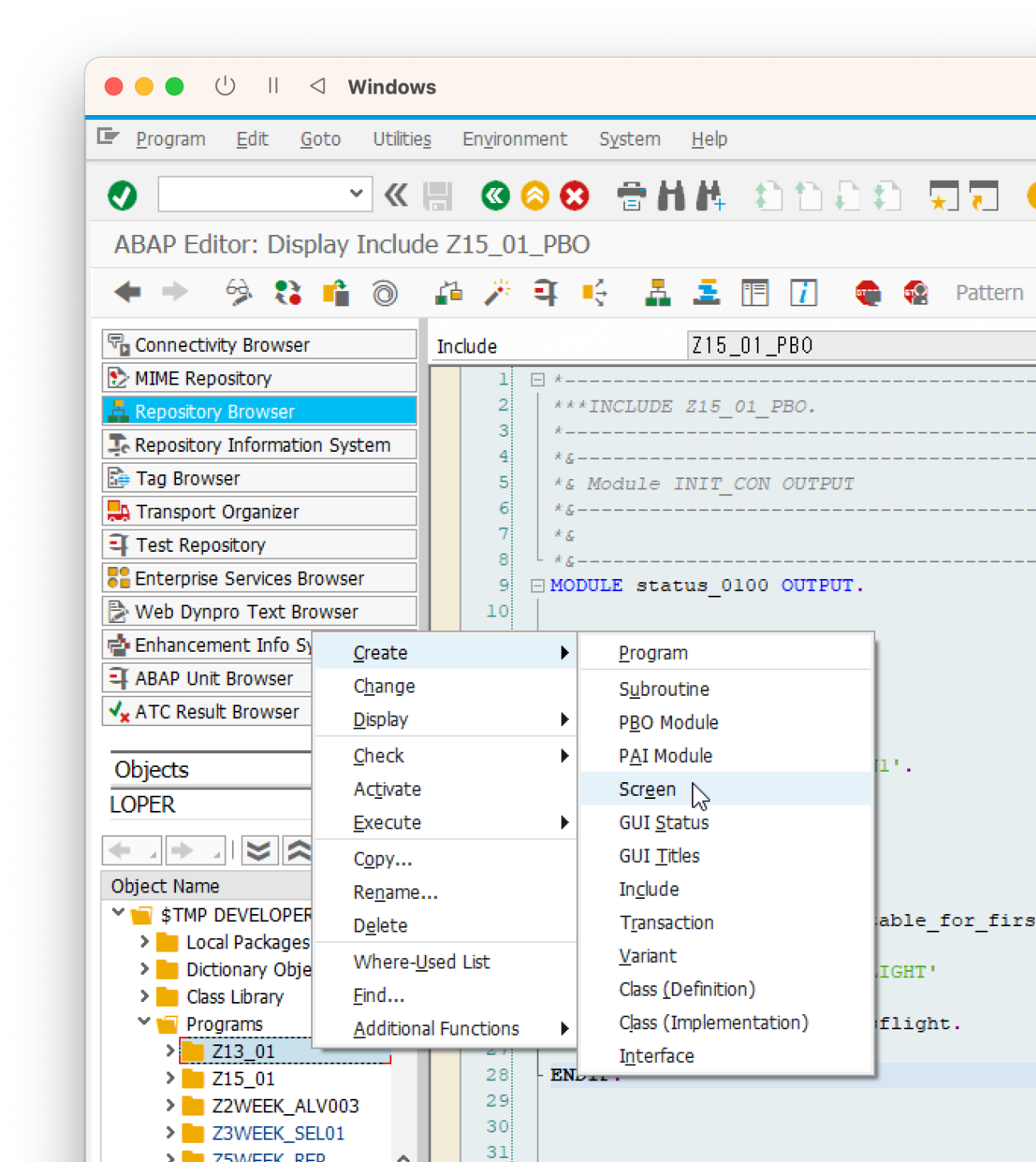1036x1162 pixels.
Task: Click the Check syntax icon
Action: [x=449, y=293]
